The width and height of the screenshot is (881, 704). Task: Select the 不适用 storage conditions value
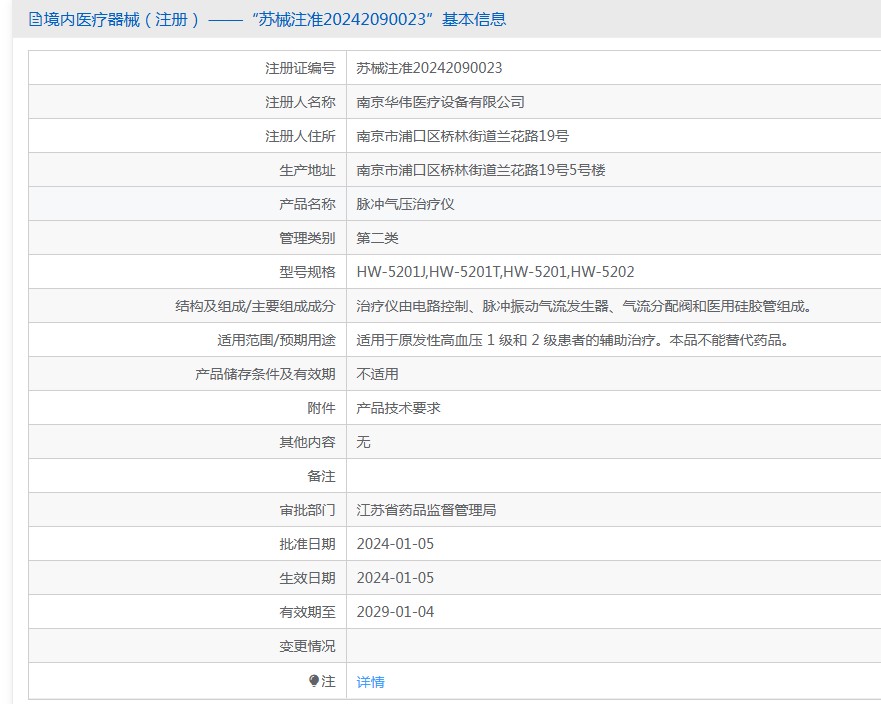pos(377,374)
